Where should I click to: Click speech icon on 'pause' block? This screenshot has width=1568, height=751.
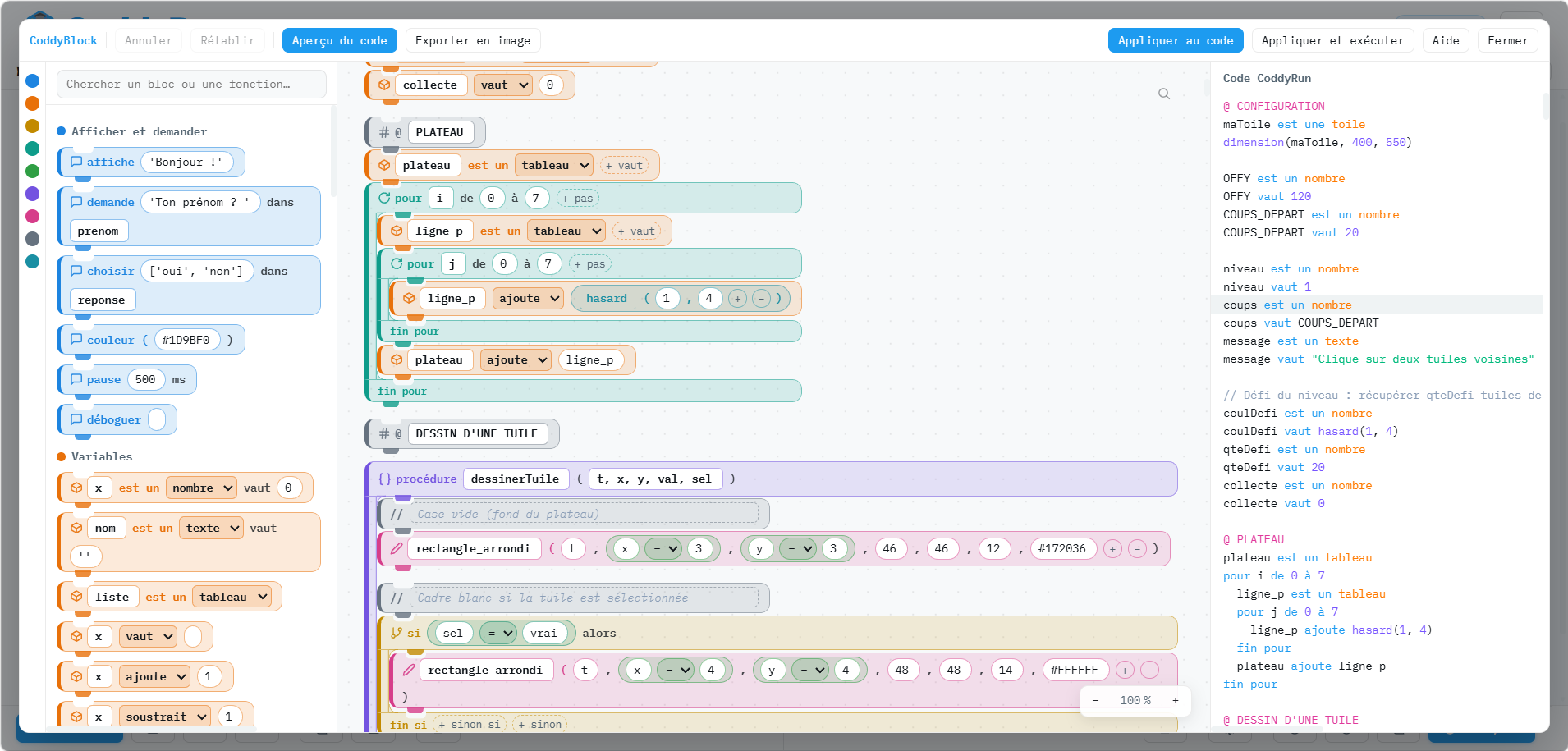point(76,379)
